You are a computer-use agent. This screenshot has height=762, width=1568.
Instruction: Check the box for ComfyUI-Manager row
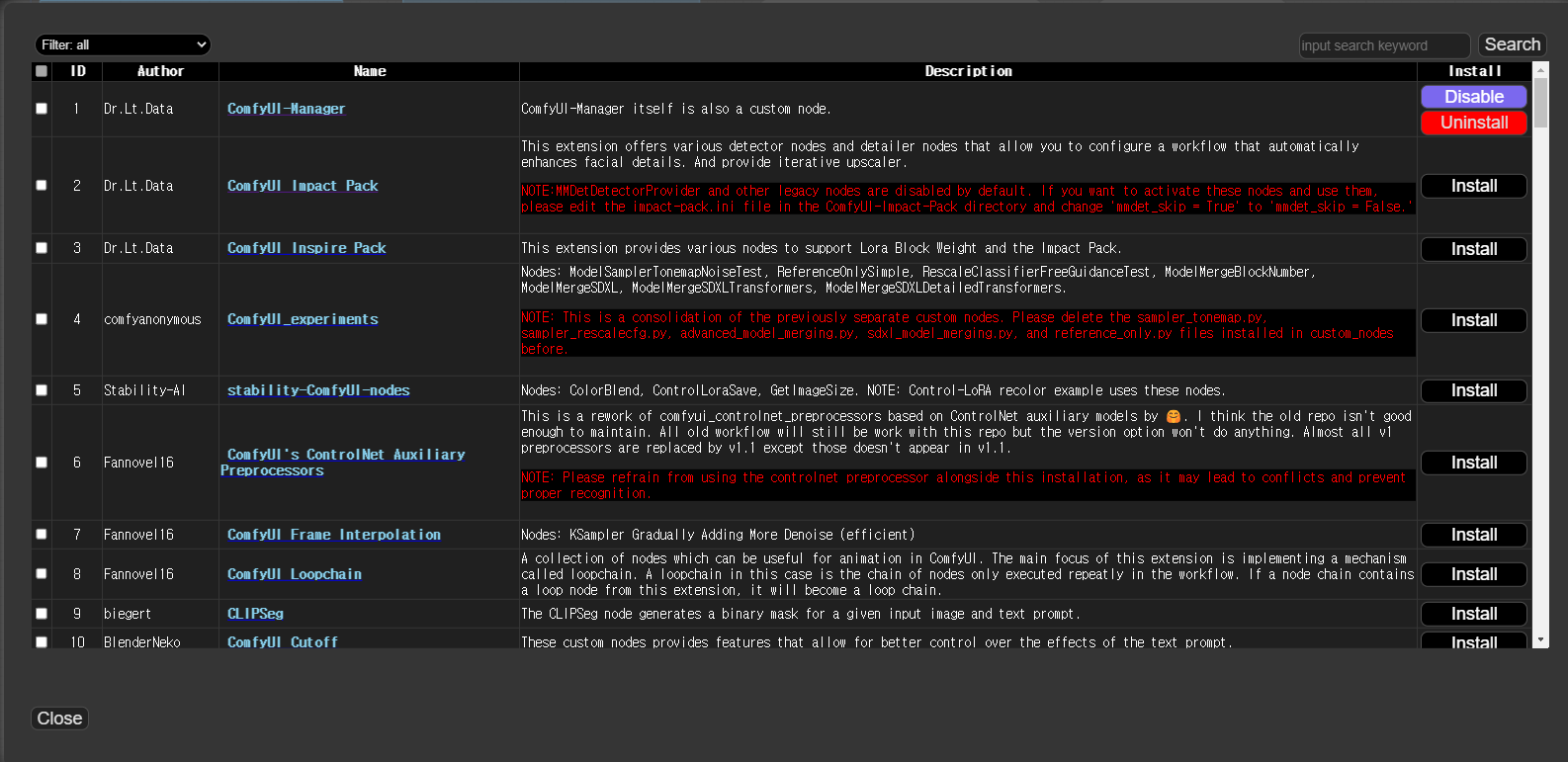(42, 109)
